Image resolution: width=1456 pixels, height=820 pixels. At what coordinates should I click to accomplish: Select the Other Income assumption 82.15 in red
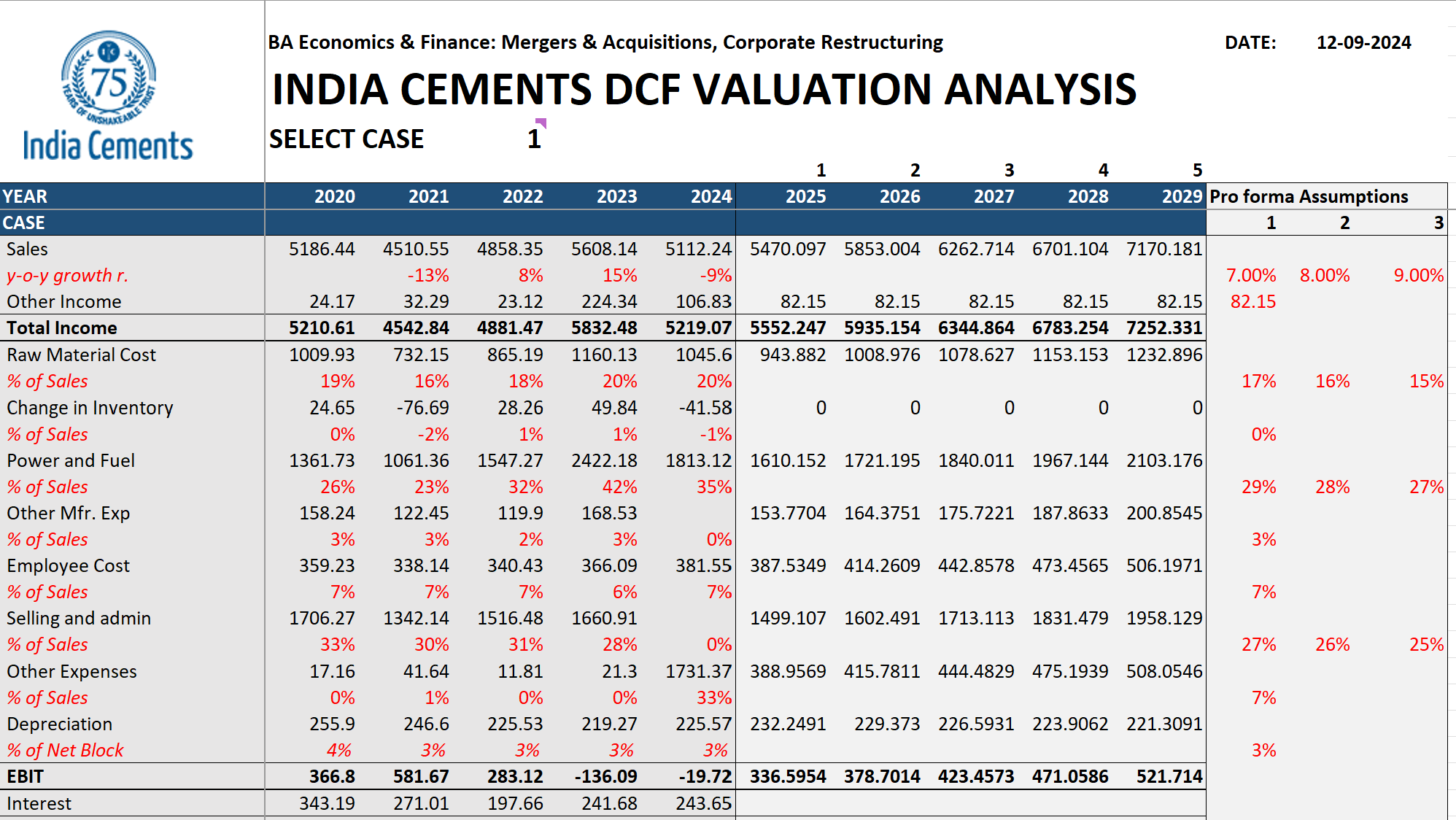click(1252, 302)
